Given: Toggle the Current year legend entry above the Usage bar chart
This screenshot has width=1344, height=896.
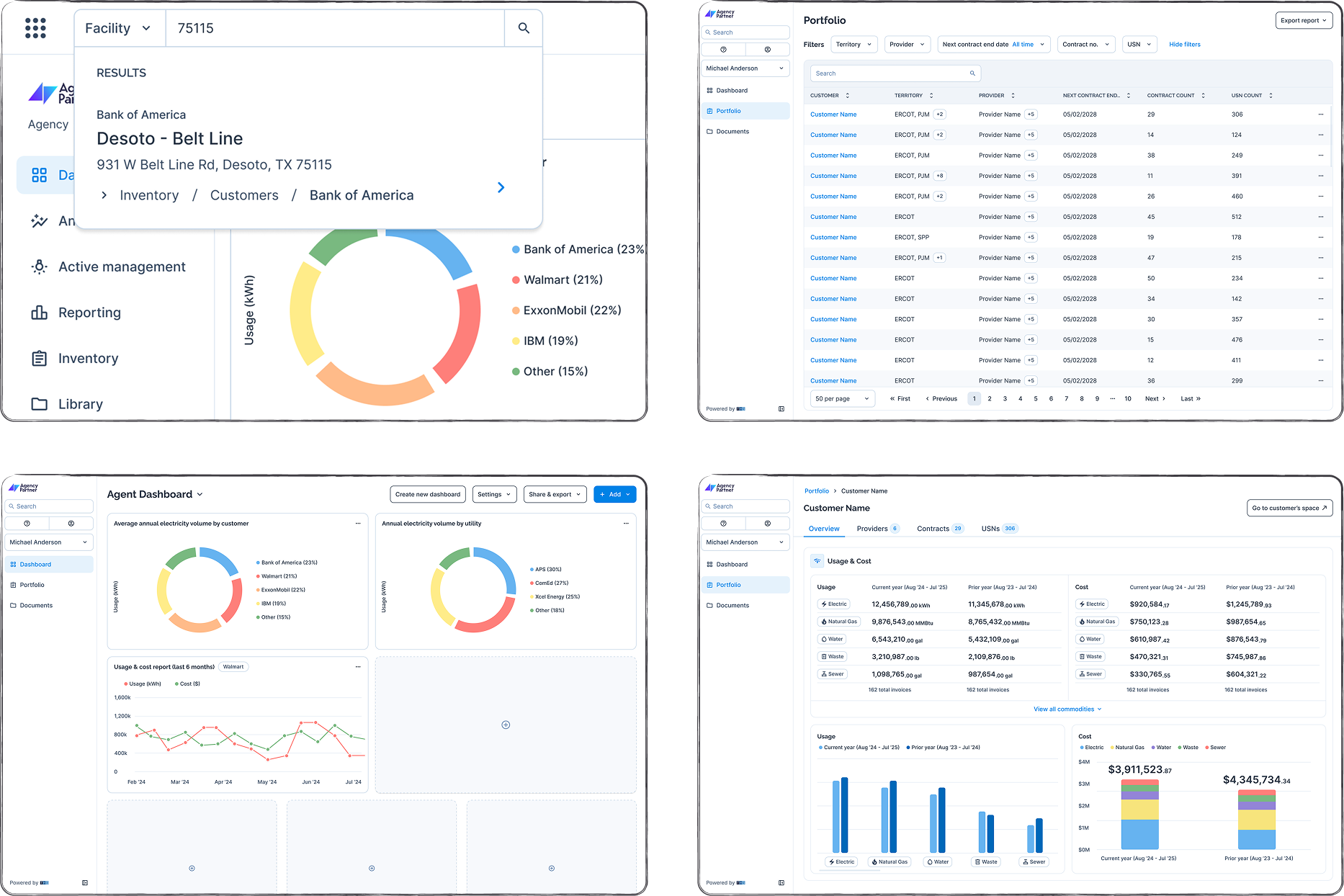Looking at the screenshot, I should tap(859, 748).
